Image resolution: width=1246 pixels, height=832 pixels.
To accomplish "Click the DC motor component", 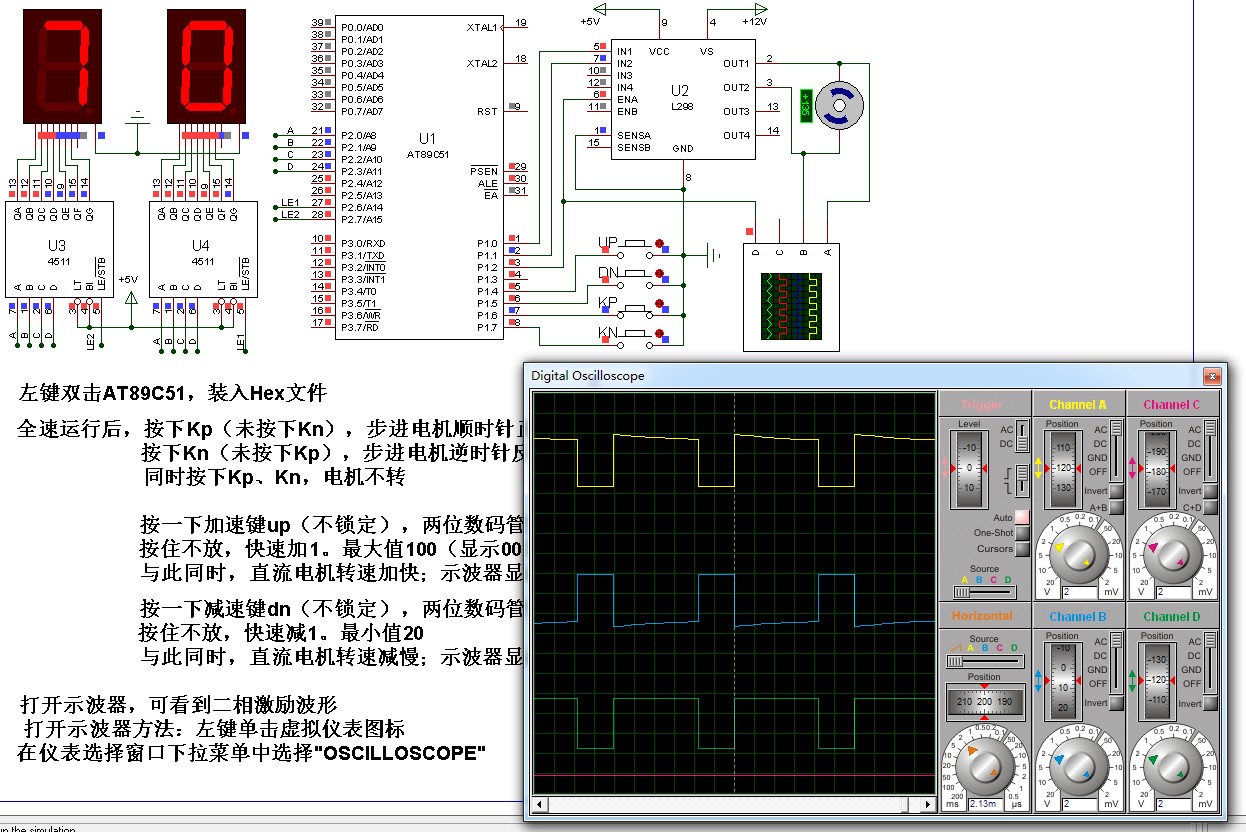I will pos(838,105).
